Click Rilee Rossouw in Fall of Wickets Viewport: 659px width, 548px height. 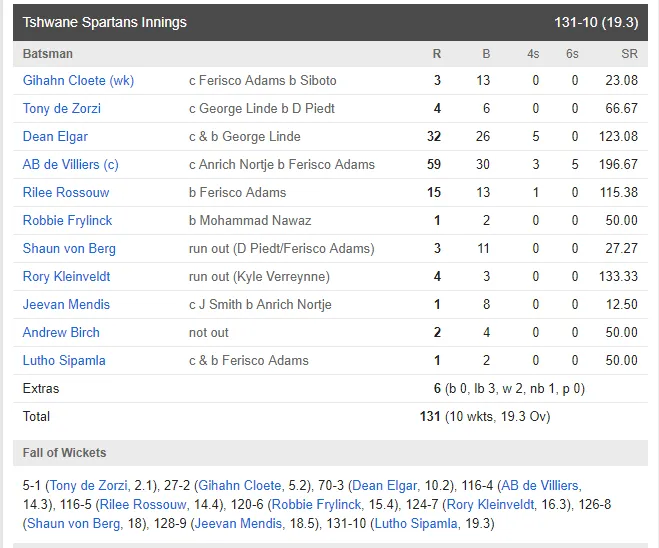143,504
